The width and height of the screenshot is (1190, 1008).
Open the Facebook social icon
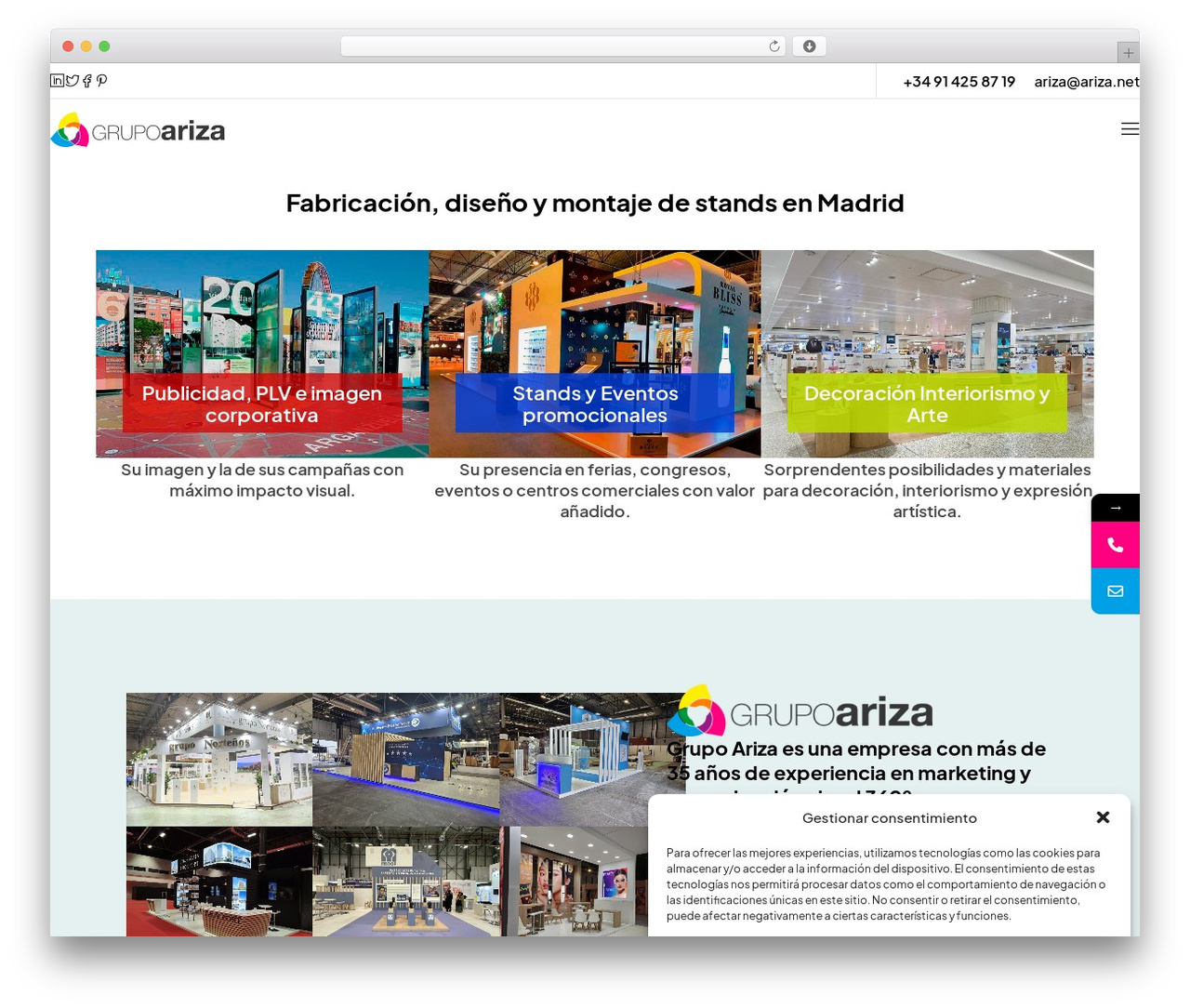click(87, 81)
